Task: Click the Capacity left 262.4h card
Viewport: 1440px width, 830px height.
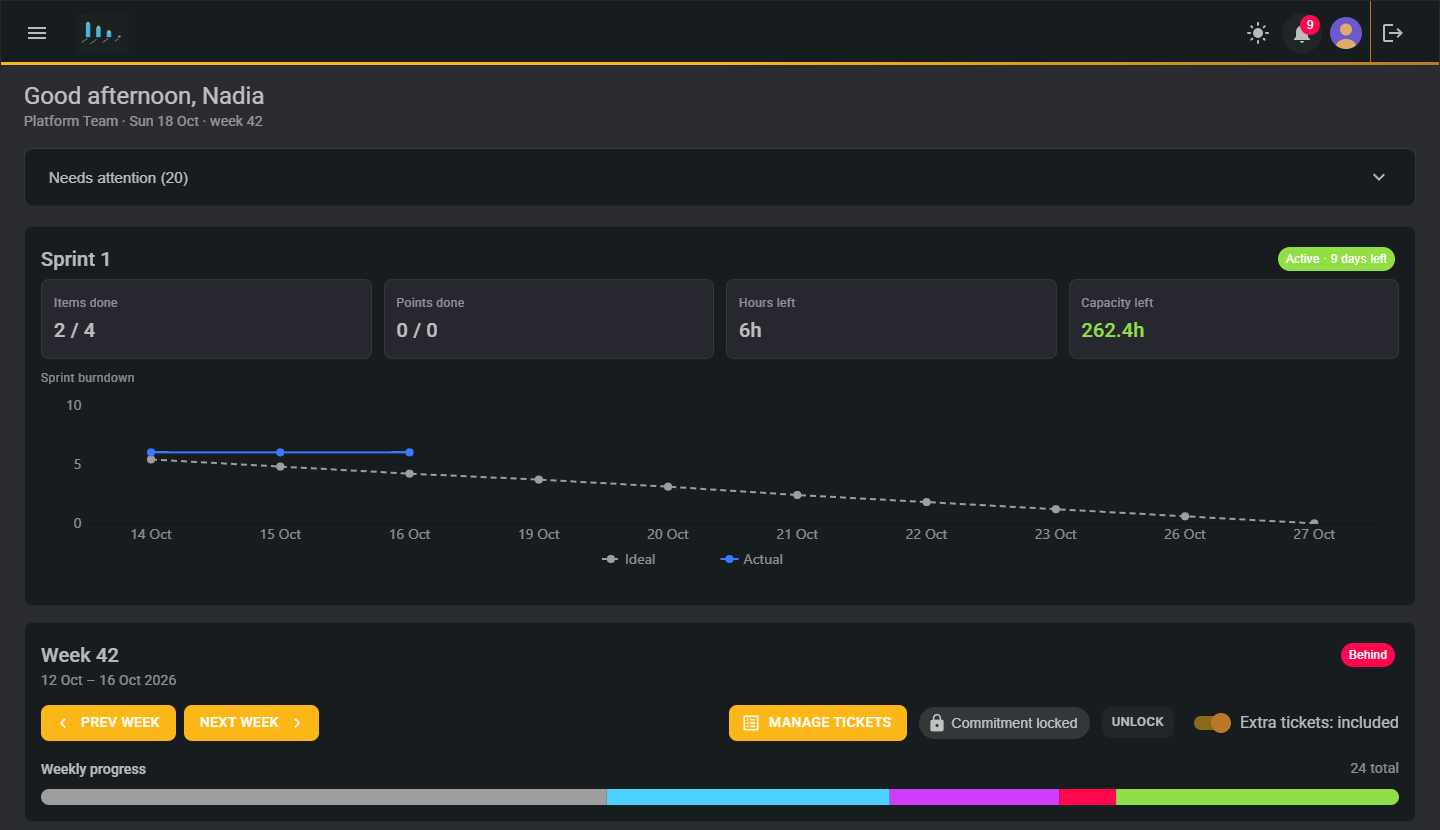Action: pos(1234,319)
